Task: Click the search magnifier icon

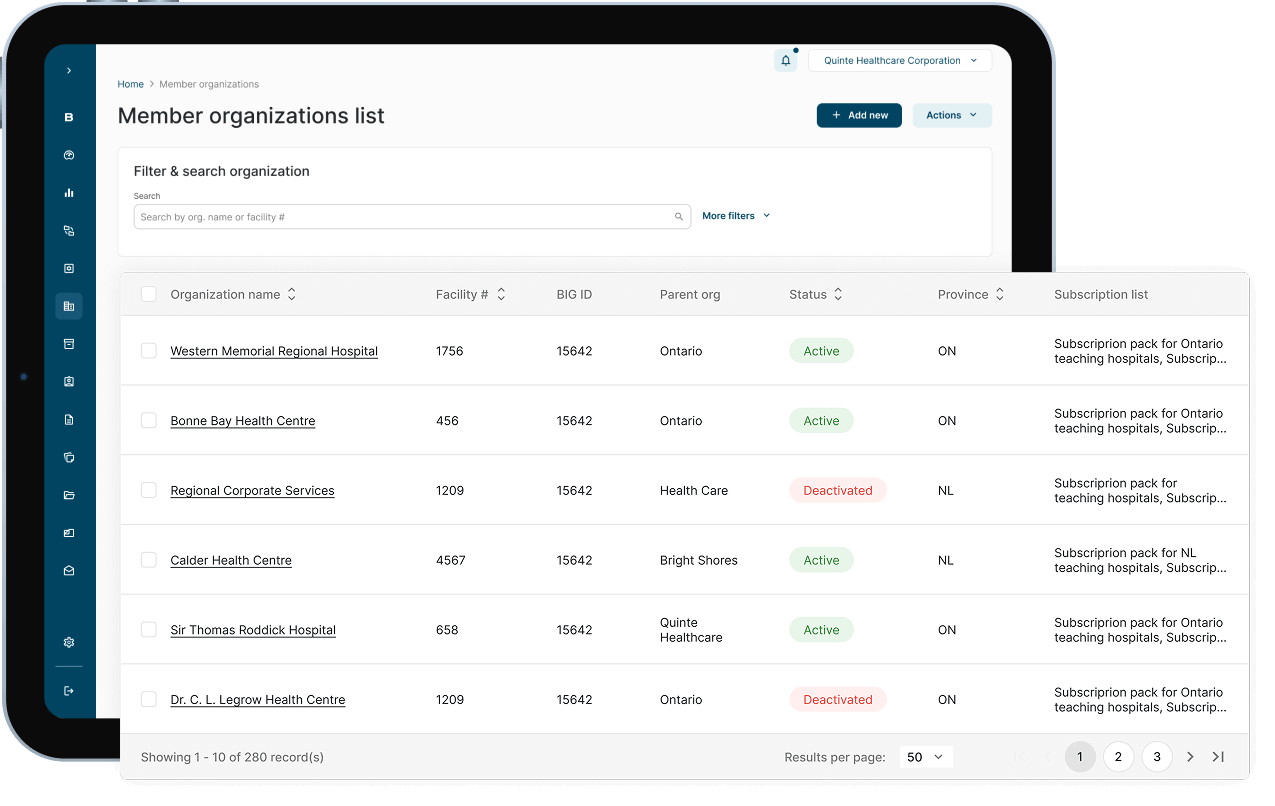Action: pos(679,217)
